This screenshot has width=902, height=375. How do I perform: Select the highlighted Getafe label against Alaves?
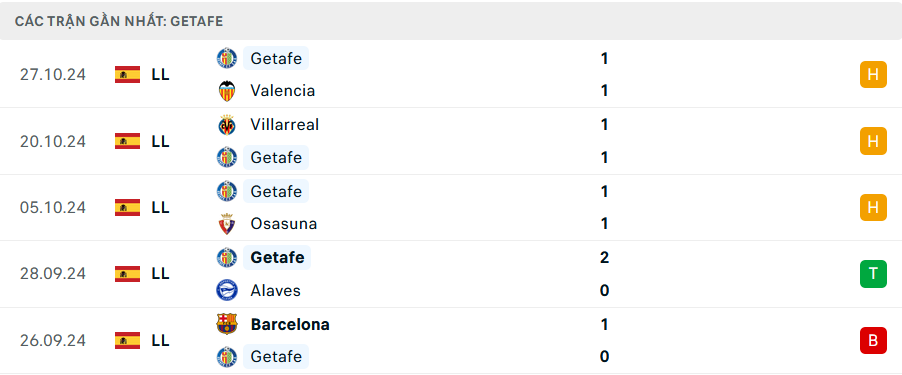[277, 257]
